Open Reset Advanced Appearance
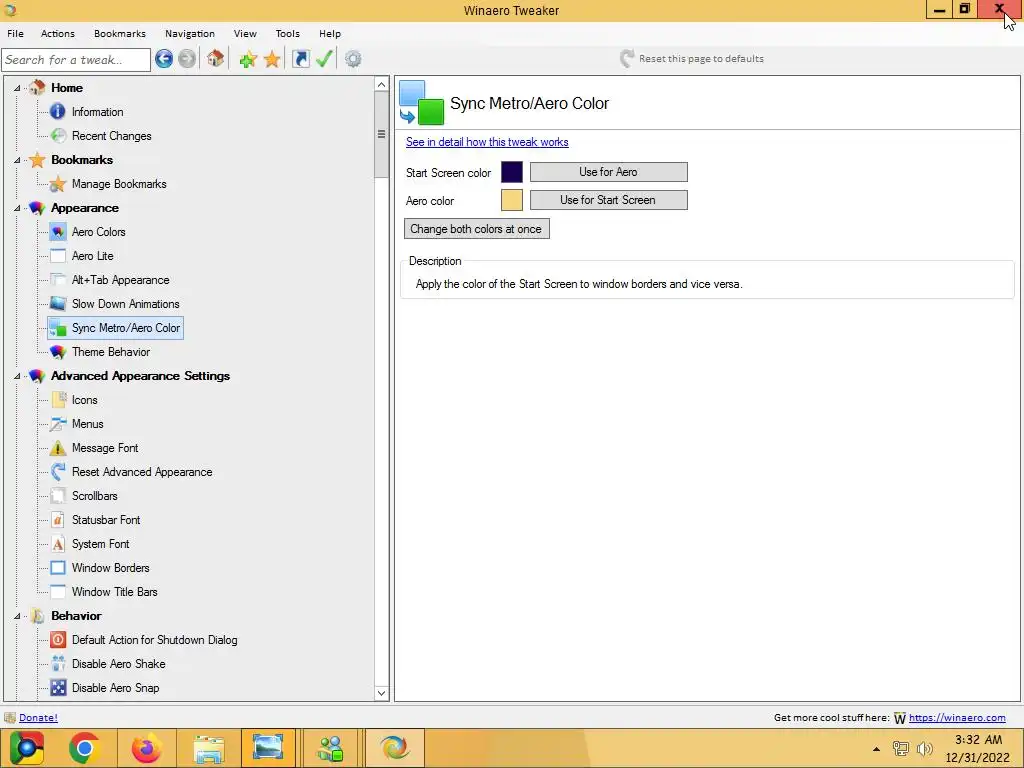Screen dimensions: 1024x768 142,472
